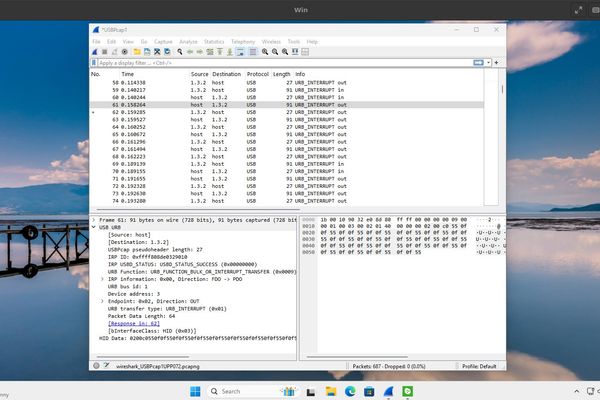Restart the current capture
The height and width of the screenshot is (400, 600).
click(114, 52)
